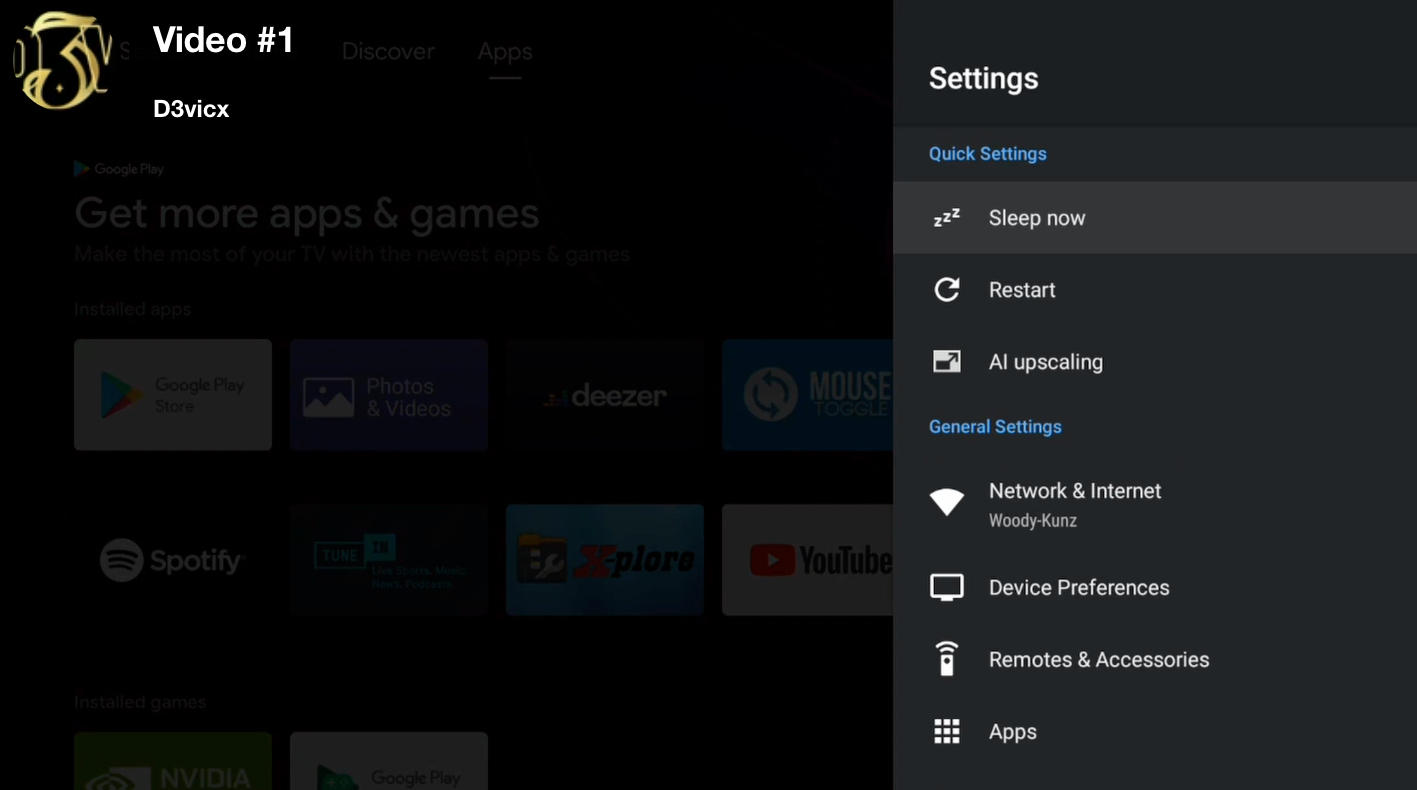Viewport: 1417px width, 790px height.
Task: Click the Installed games label
Action: point(140,702)
